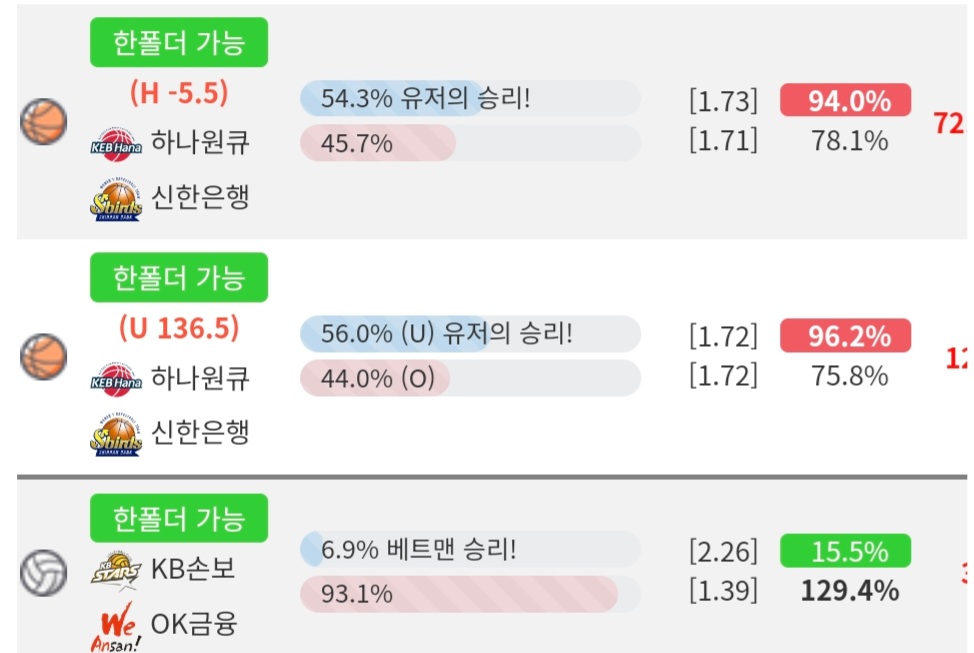Image resolution: width=974 pixels, height=653 pixels.
Task: Click the basketball icon in the handicap row
Action: coord(43,121)
